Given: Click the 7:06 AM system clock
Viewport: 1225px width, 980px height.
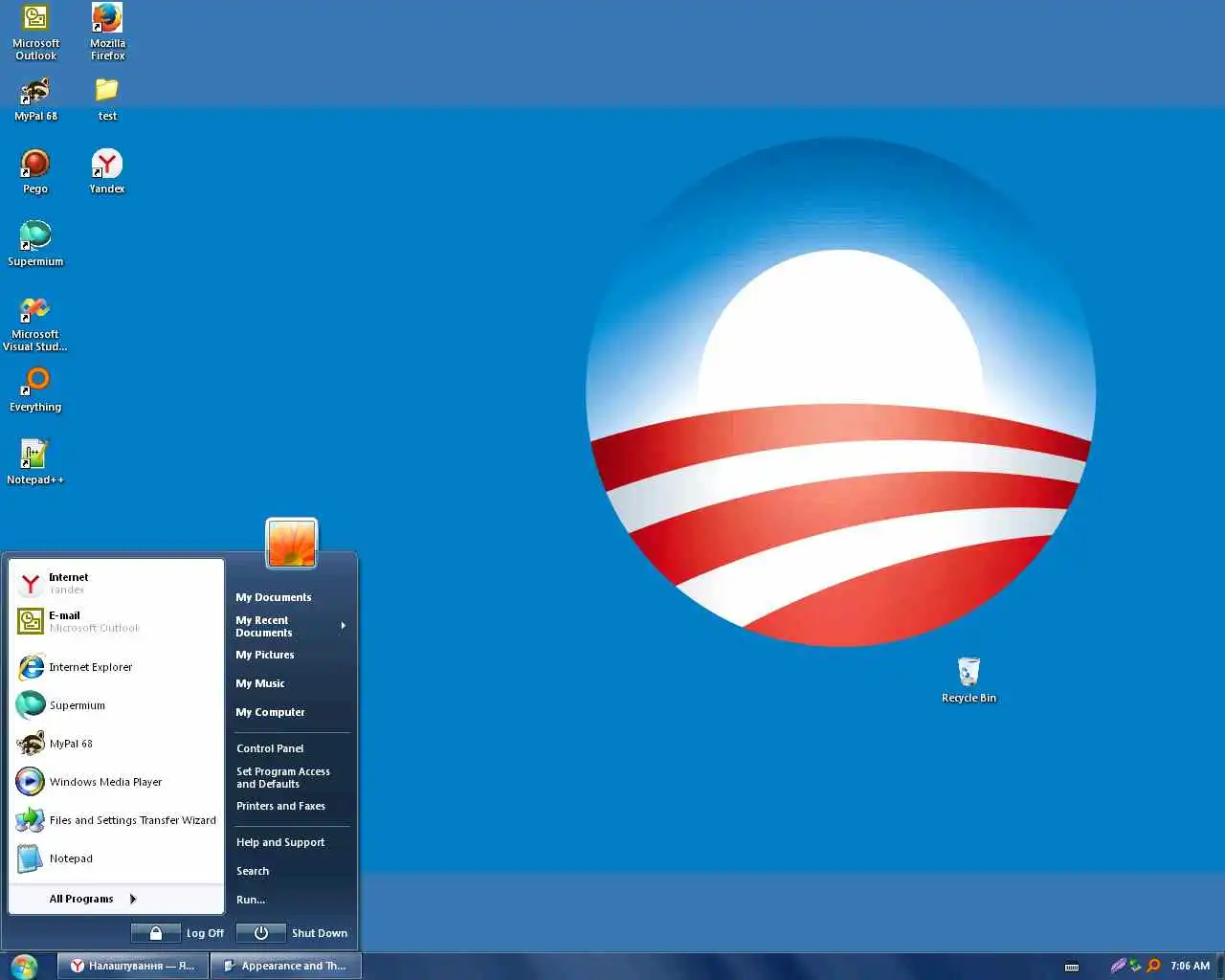Looking at the screenshot, I should pyautogui.click(x=1190, y=966).
